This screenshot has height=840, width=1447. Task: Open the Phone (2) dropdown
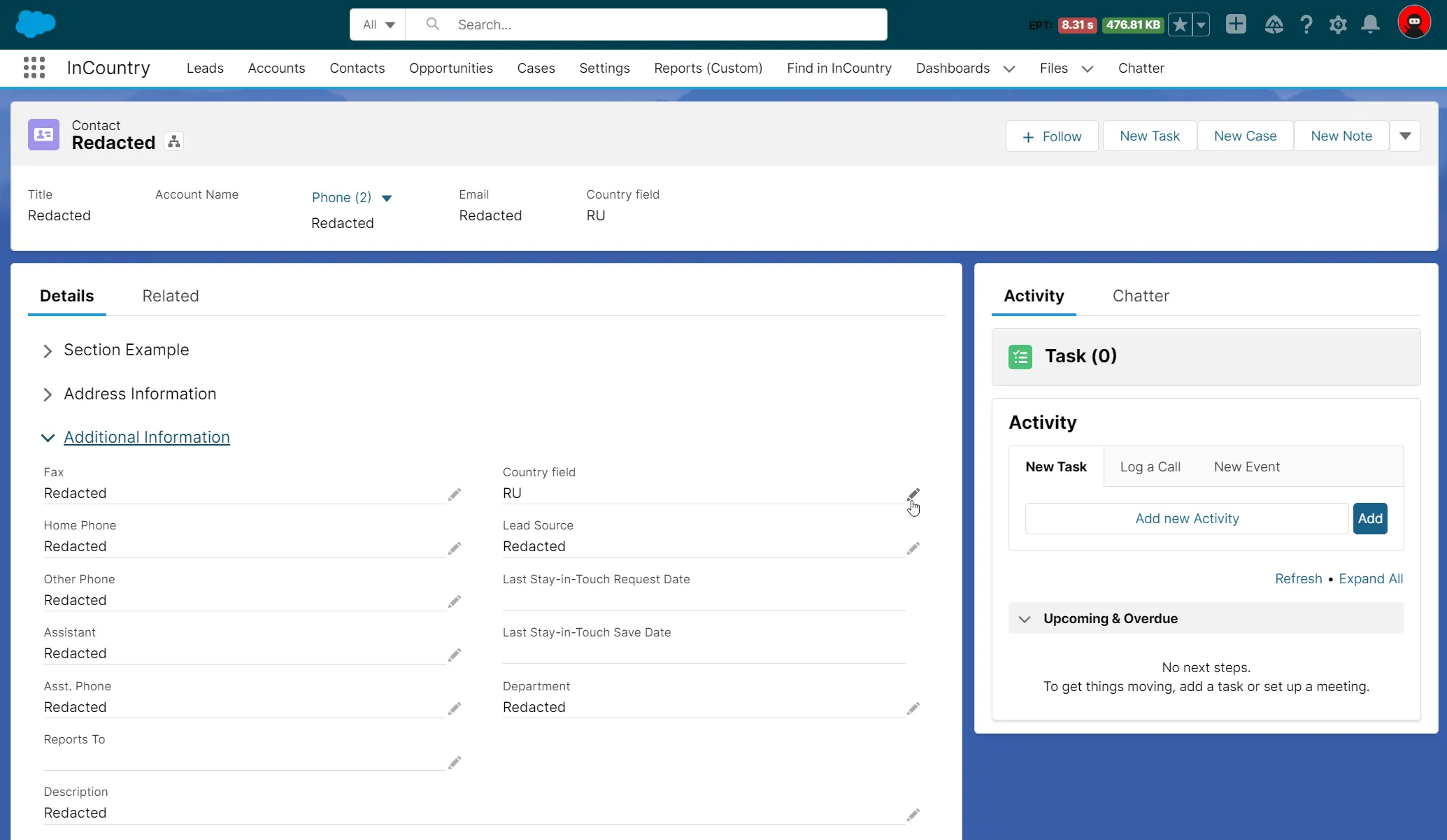387,198
